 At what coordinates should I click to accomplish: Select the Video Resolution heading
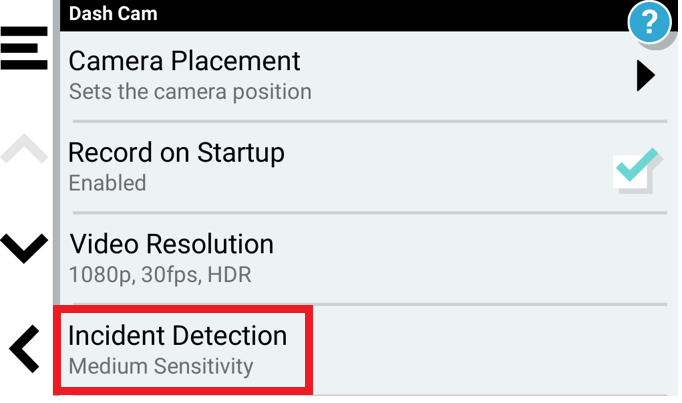(x=171, y=244)
